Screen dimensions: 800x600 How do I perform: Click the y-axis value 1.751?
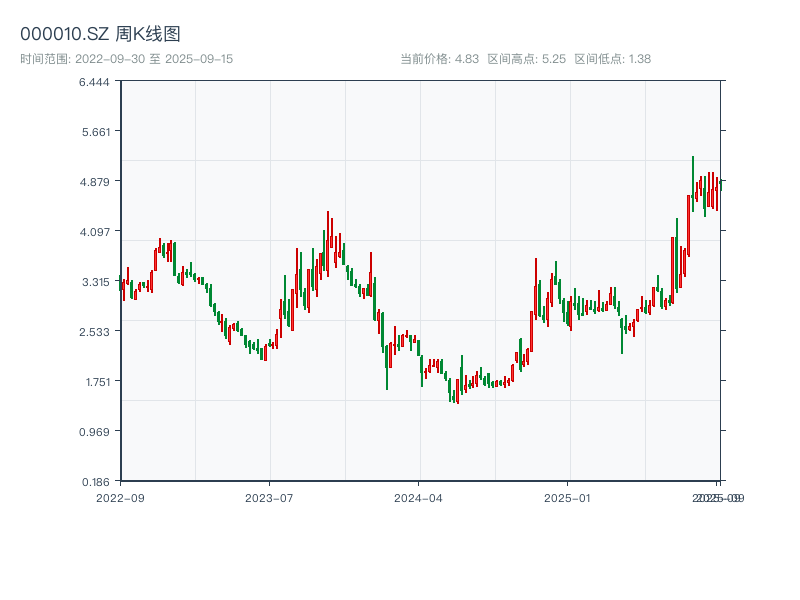[x=97, y=382]
